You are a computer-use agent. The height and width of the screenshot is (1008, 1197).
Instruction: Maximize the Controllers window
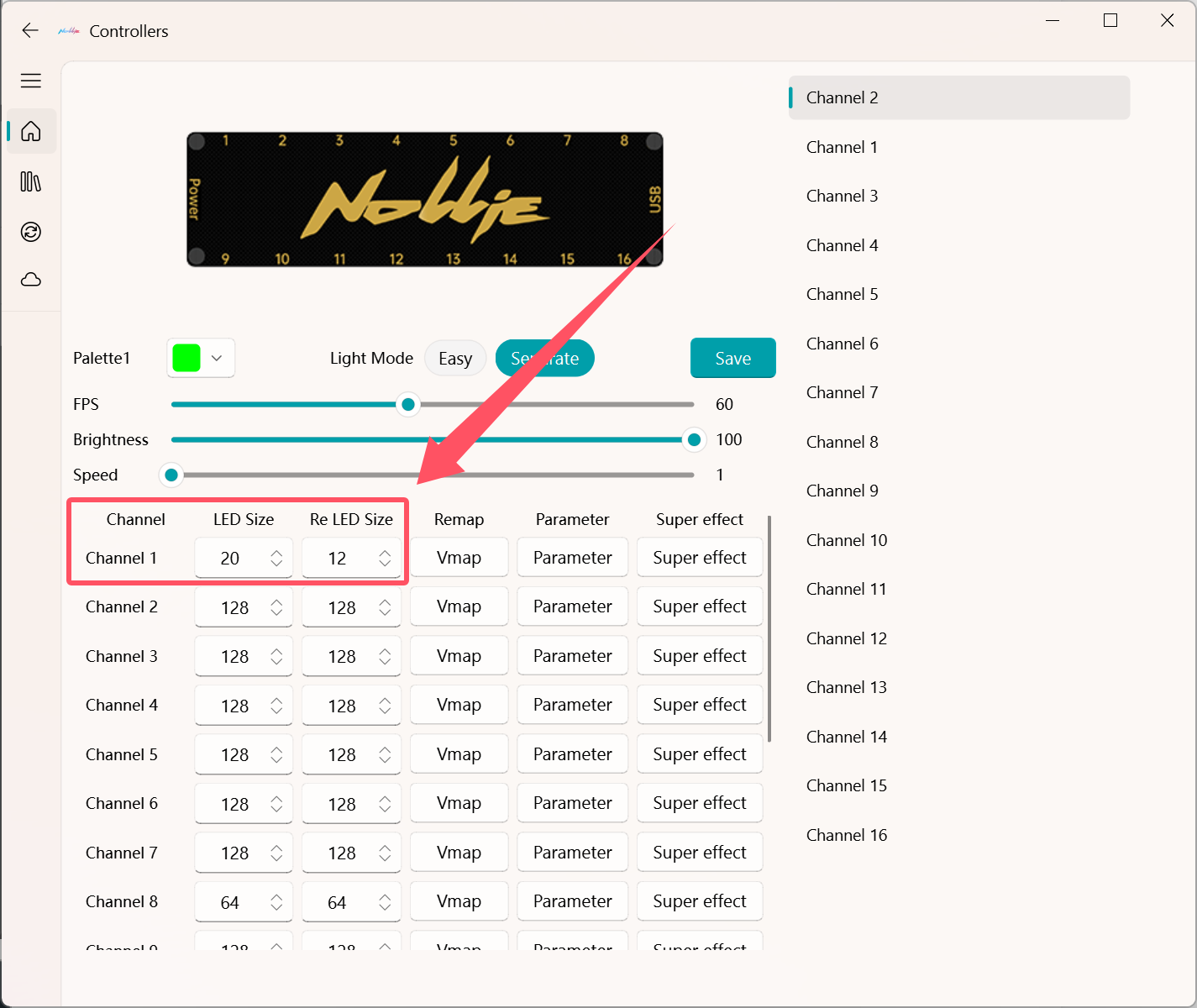[x=1110, y=21]
